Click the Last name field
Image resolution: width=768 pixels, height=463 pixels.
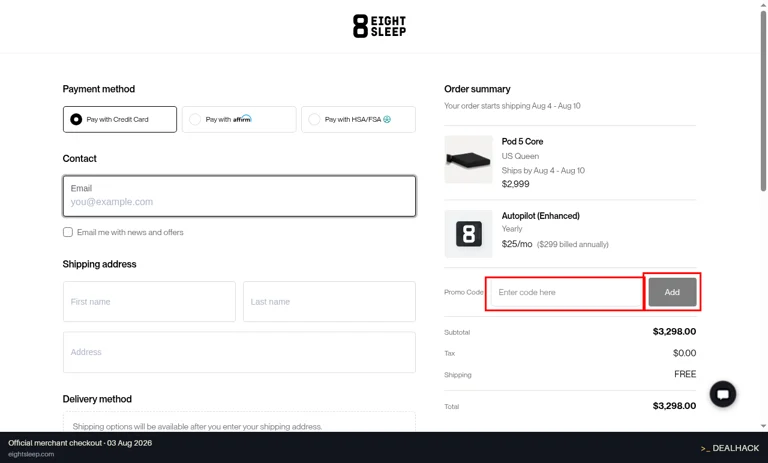click(329, 301)
